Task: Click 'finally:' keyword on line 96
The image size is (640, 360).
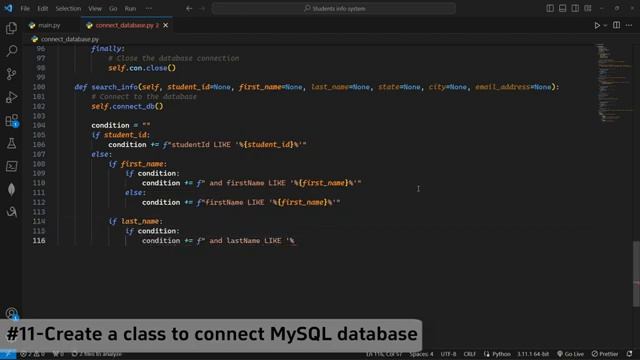Action: tap(108, 49)
